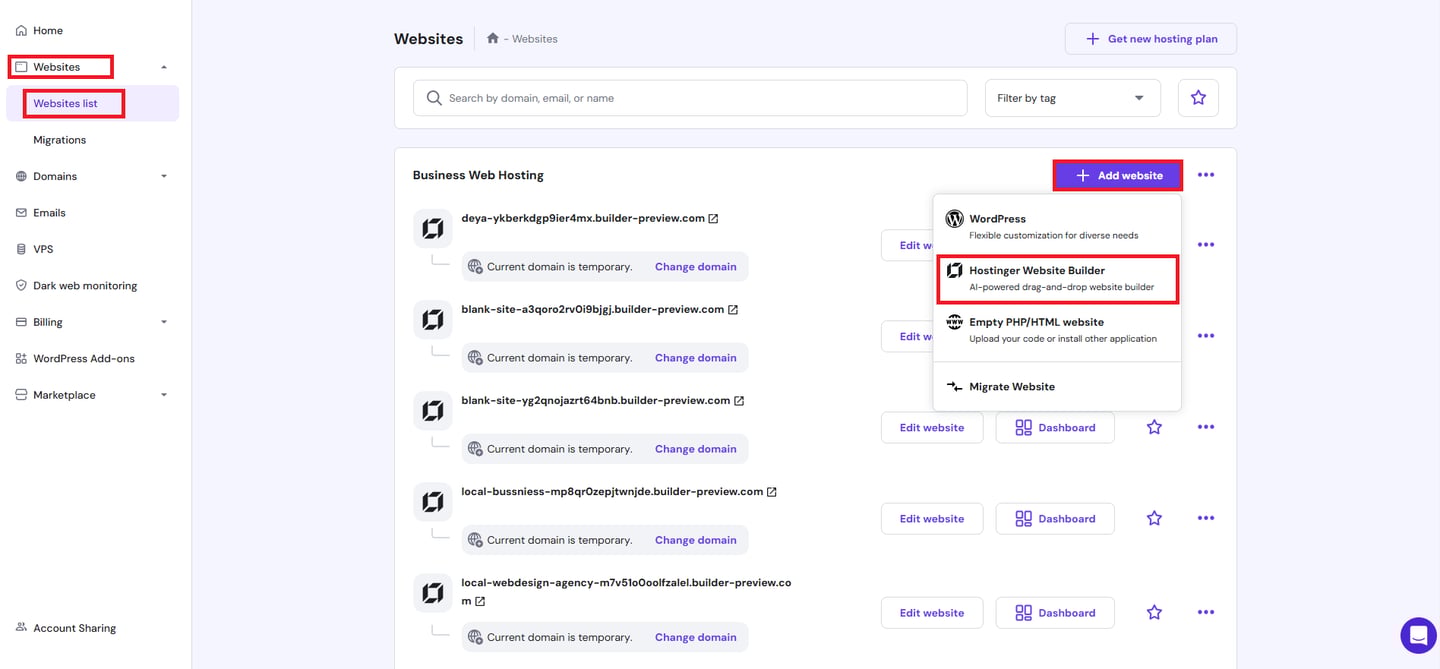Open three-dot menu for Business Web Hosting
The width and height of the screenshot is (1440, 669).
[1206, 175]
